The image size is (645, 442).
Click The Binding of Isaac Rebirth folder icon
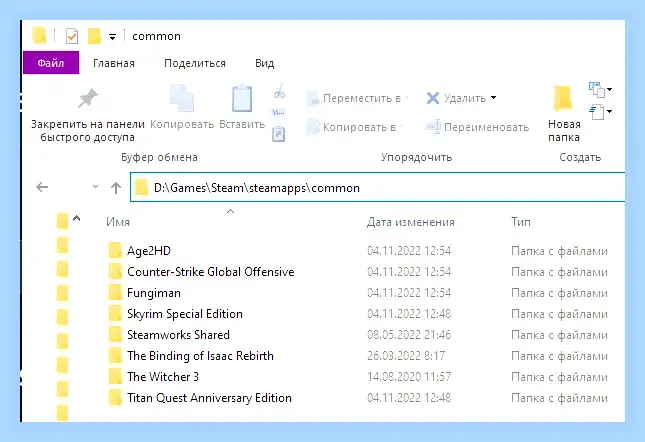[115, 355]
